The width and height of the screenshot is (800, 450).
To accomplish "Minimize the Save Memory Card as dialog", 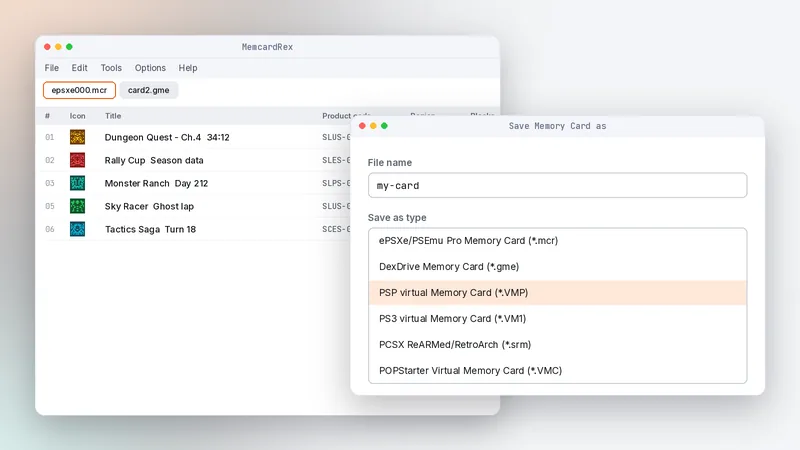I will coord(373,126).
